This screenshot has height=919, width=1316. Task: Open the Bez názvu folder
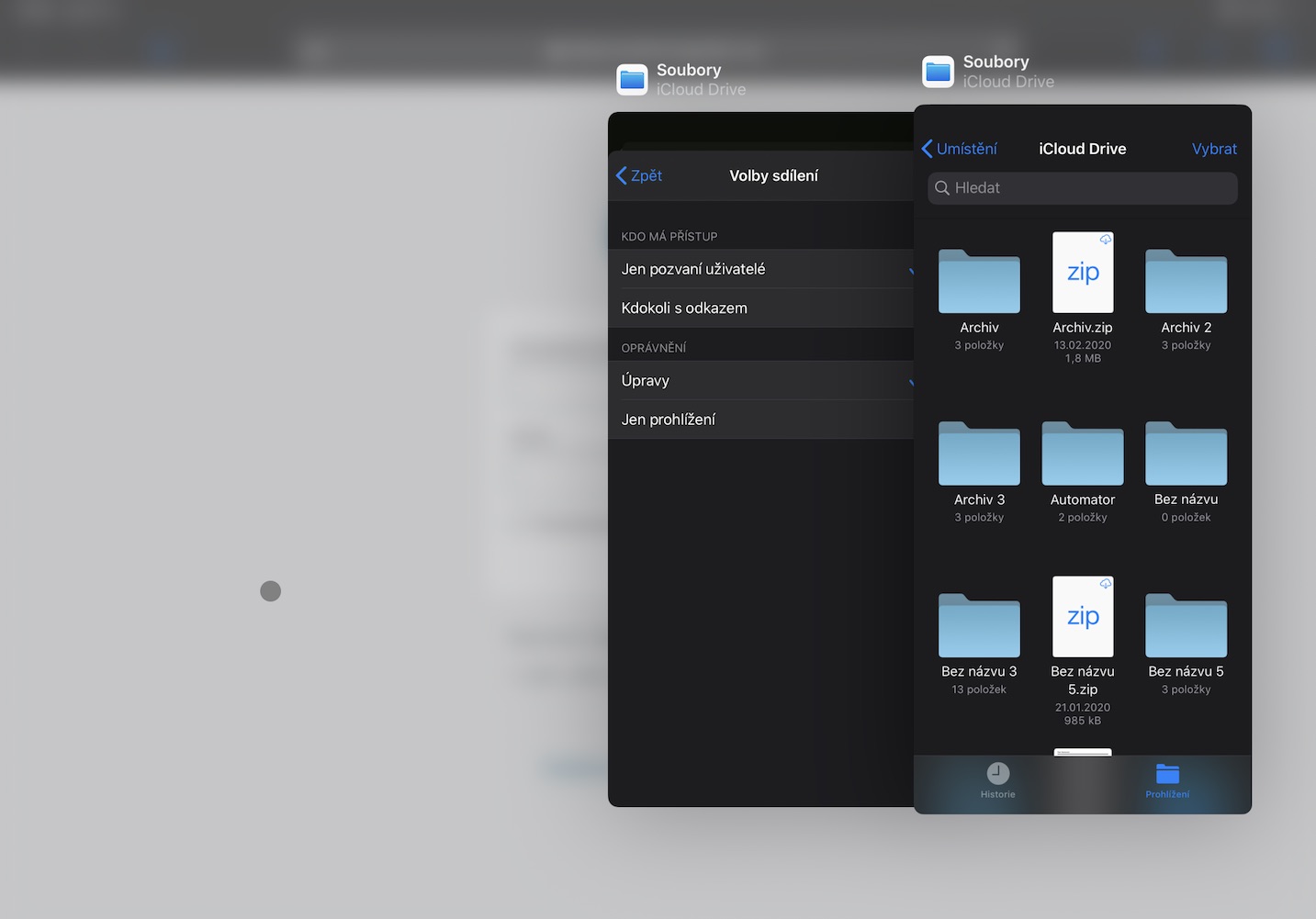click(x=1186, y=454)
